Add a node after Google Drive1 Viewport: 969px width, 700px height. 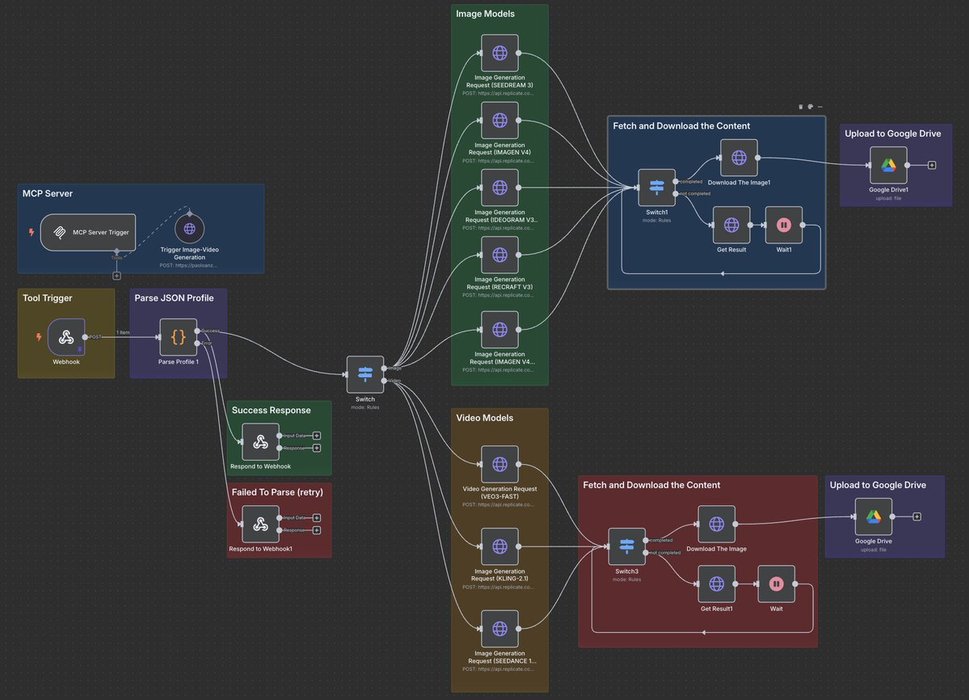click(932, 165)
